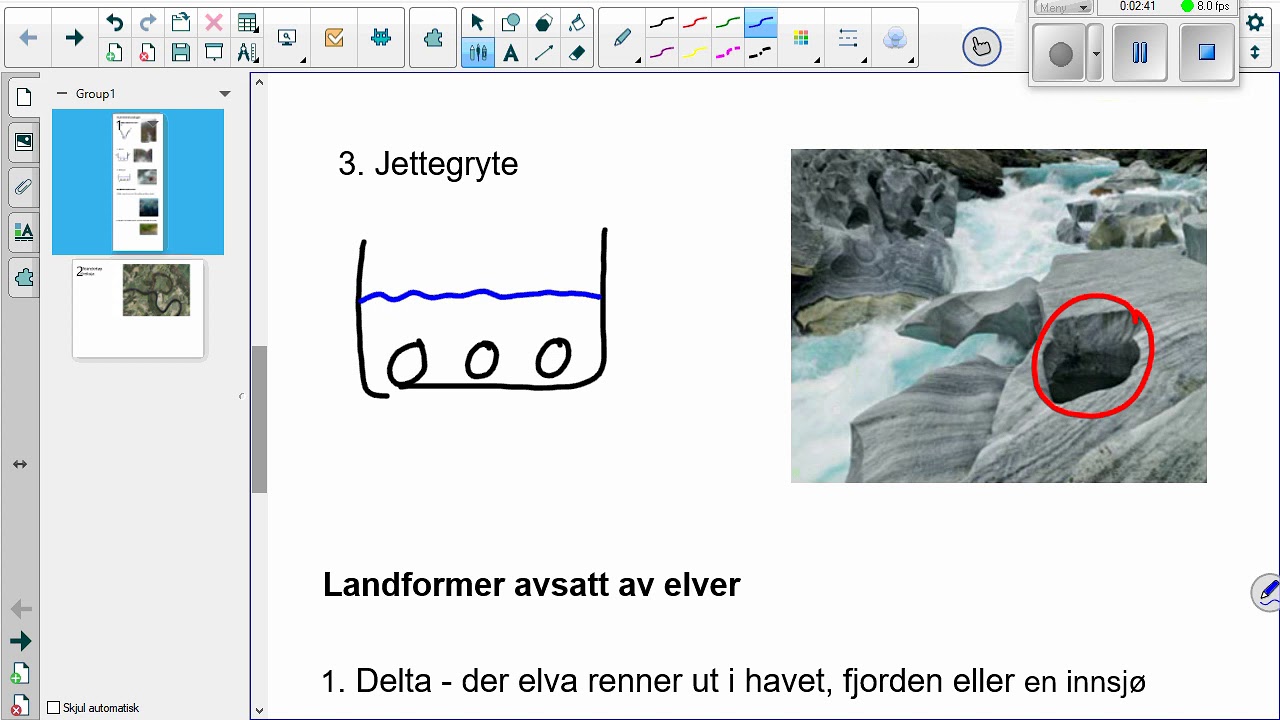Go to the previous page with back arrow

click(28, 38)
